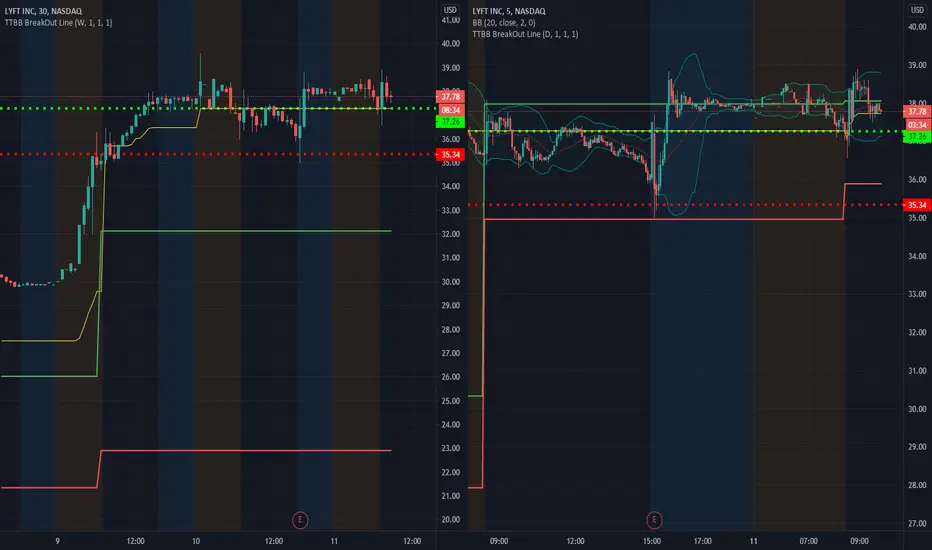Click 36.00 on the 5-minute chart price scale
Screen dimensions: 932x550
click(x=917, y=180)
